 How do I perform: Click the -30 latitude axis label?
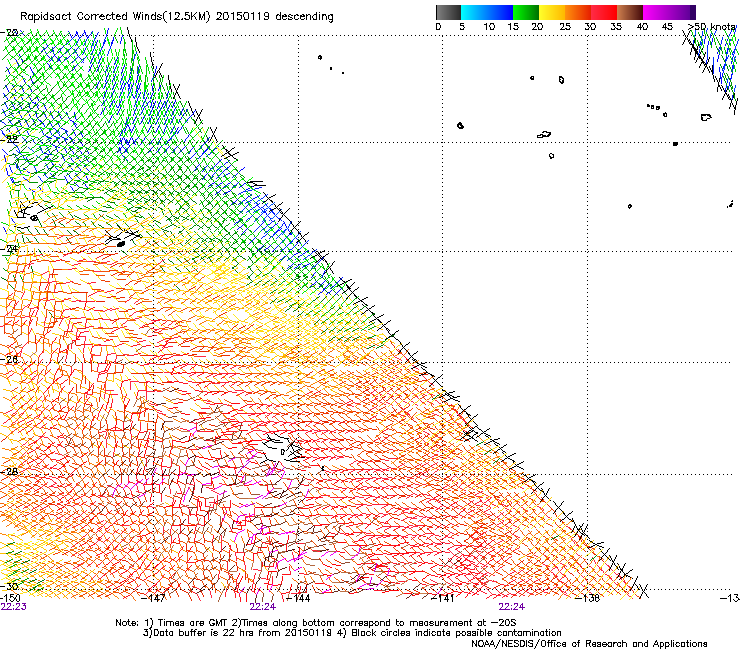[x=9, y=587]
